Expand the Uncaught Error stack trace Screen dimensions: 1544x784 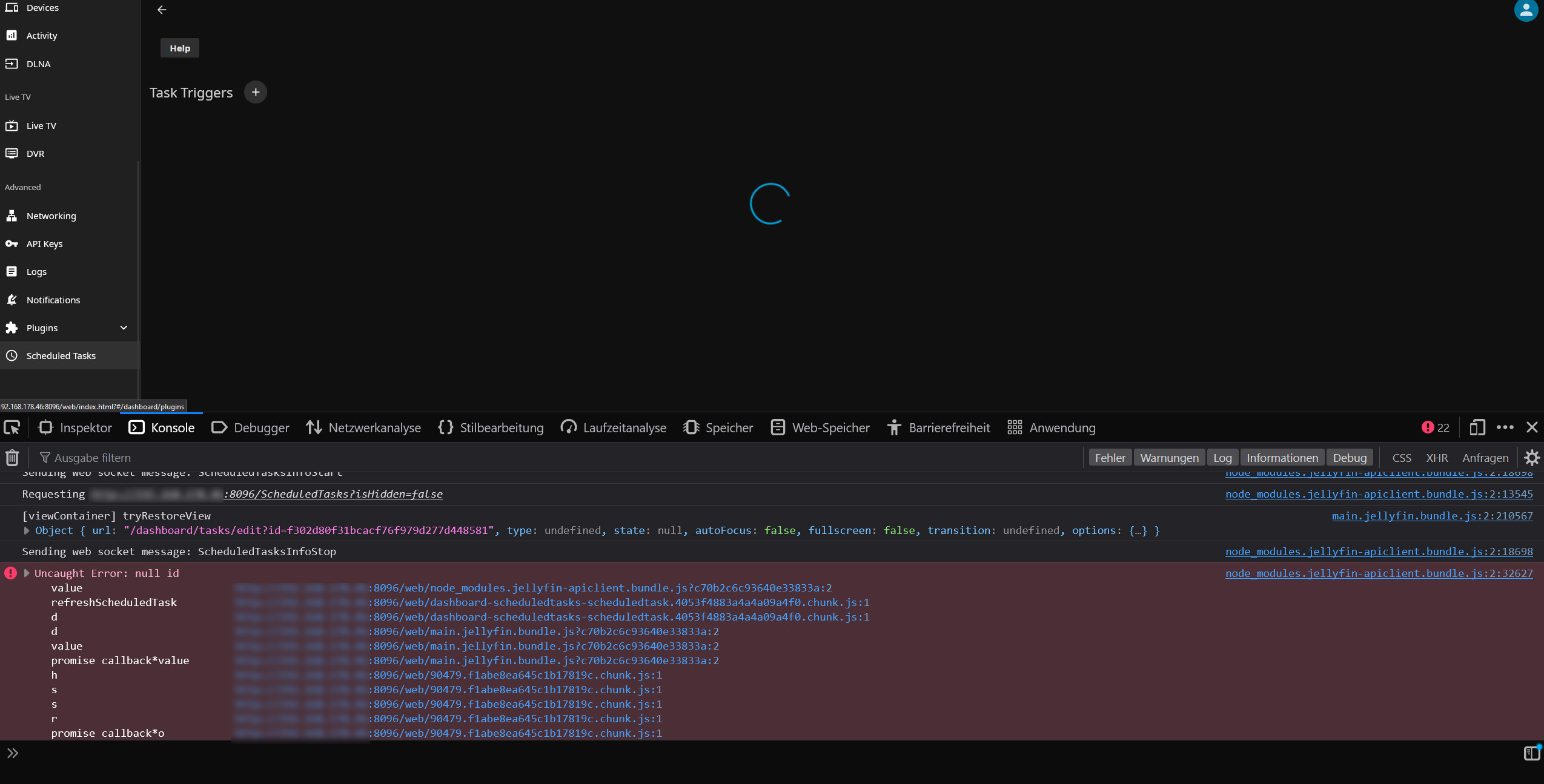coord(27,573)
